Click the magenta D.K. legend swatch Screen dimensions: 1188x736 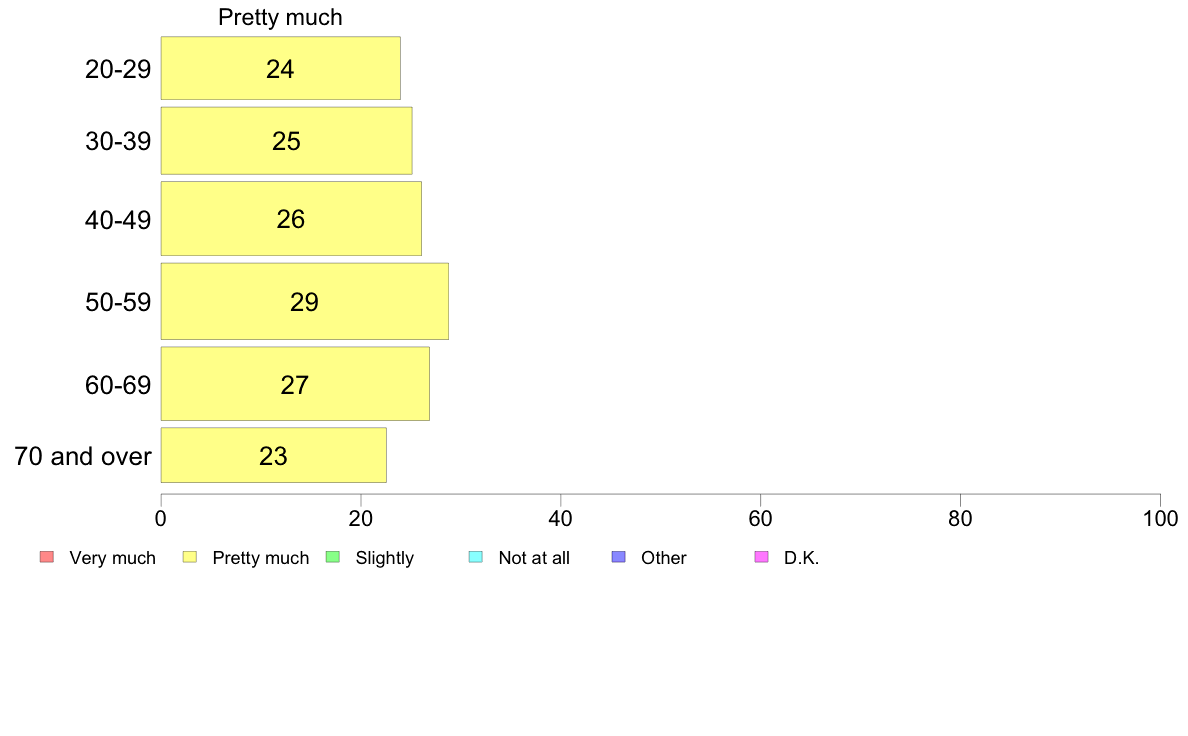click(x=761, y=557)
